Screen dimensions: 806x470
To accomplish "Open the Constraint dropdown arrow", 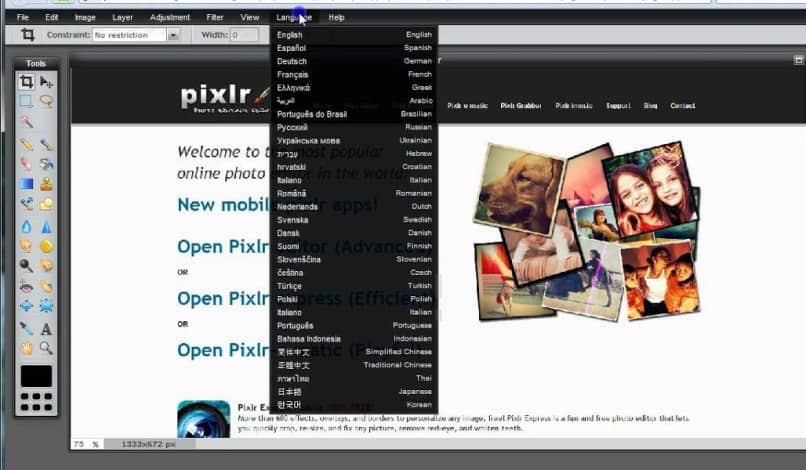I will 173,35.
